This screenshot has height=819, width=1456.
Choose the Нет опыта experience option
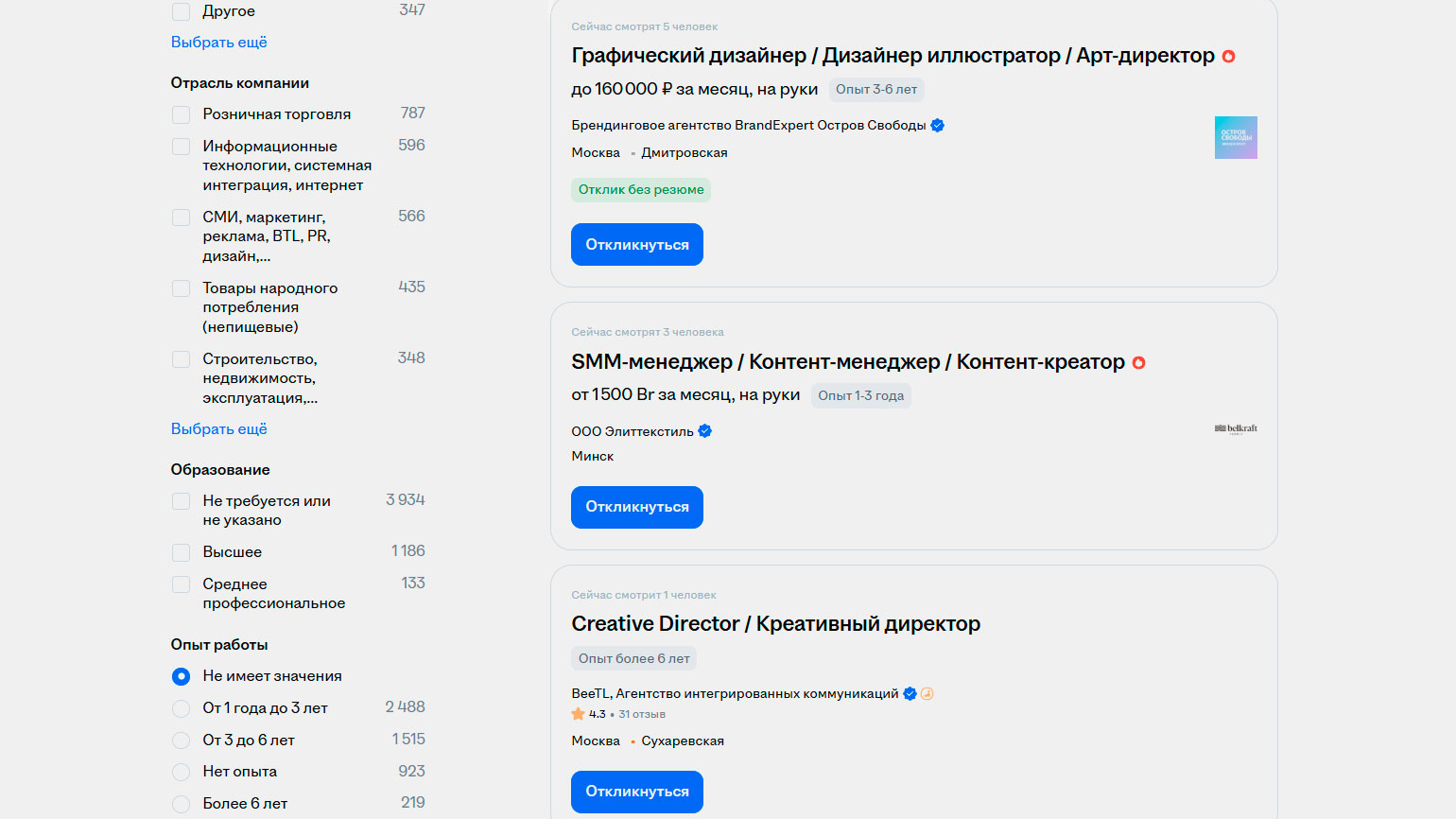click(181, 772)
